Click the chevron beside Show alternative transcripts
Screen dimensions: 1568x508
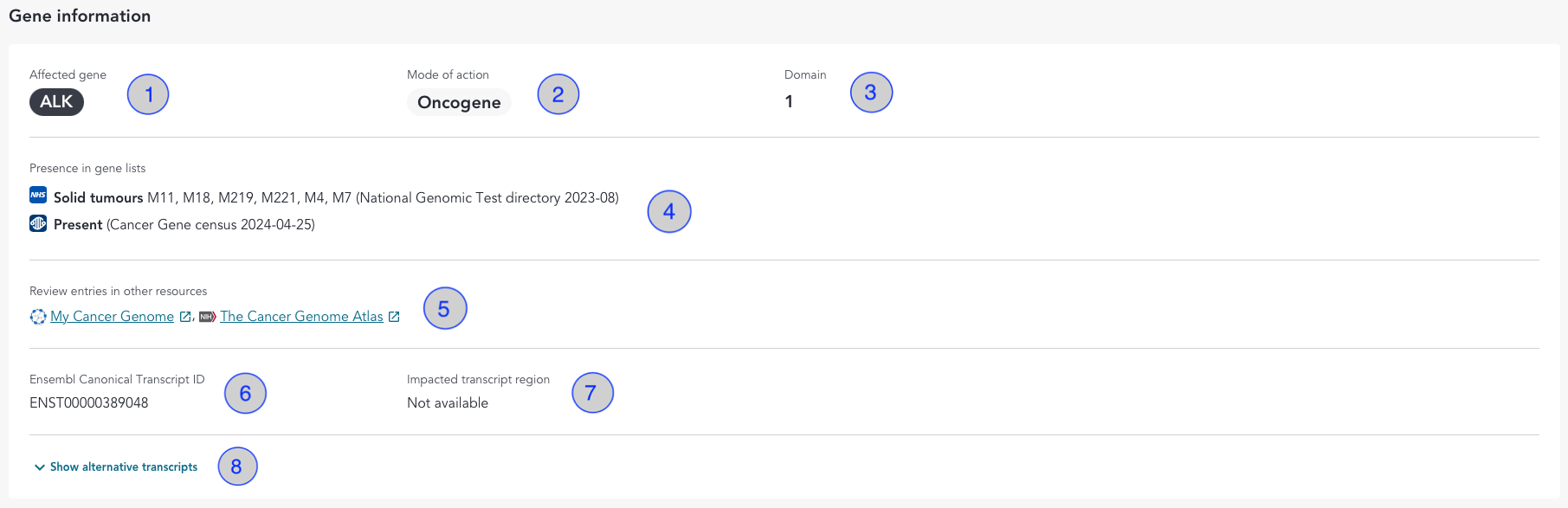[40, 467]
